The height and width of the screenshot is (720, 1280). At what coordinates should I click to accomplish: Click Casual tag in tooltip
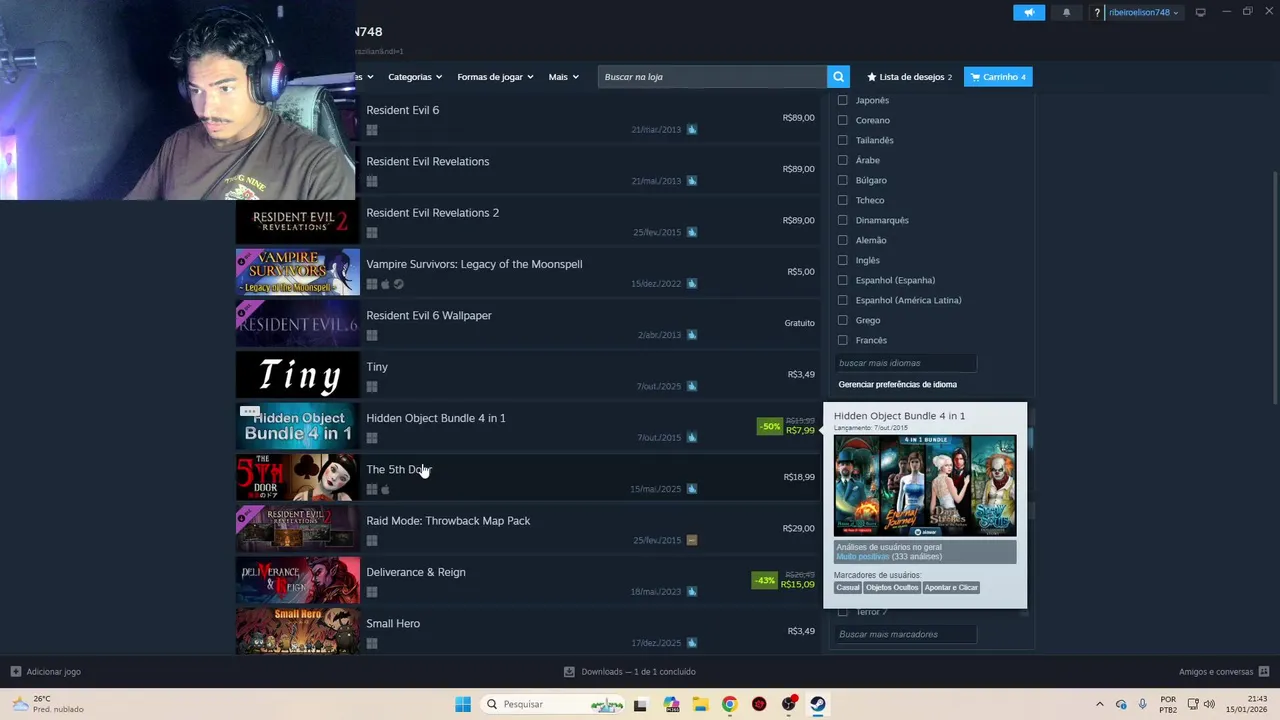[x=847, y=587]
